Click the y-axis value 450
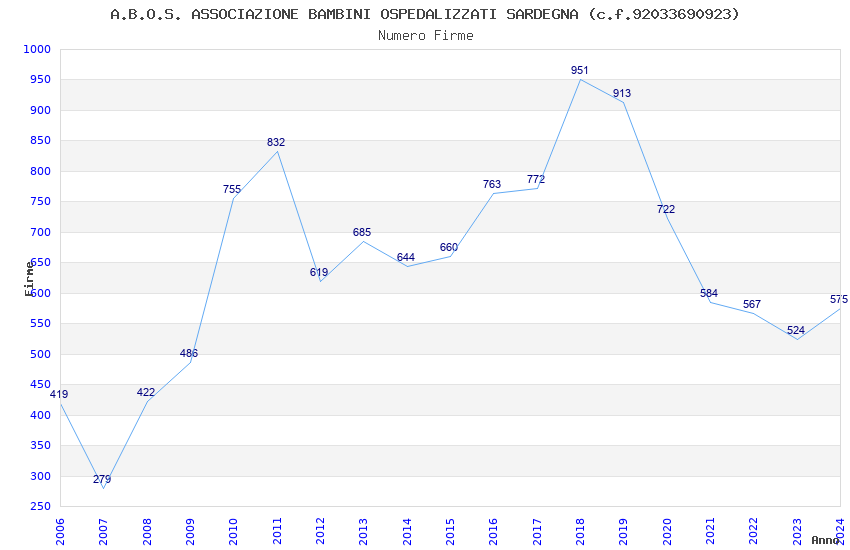This screenshot has width=850, height=550. click(x=41, y=385)
